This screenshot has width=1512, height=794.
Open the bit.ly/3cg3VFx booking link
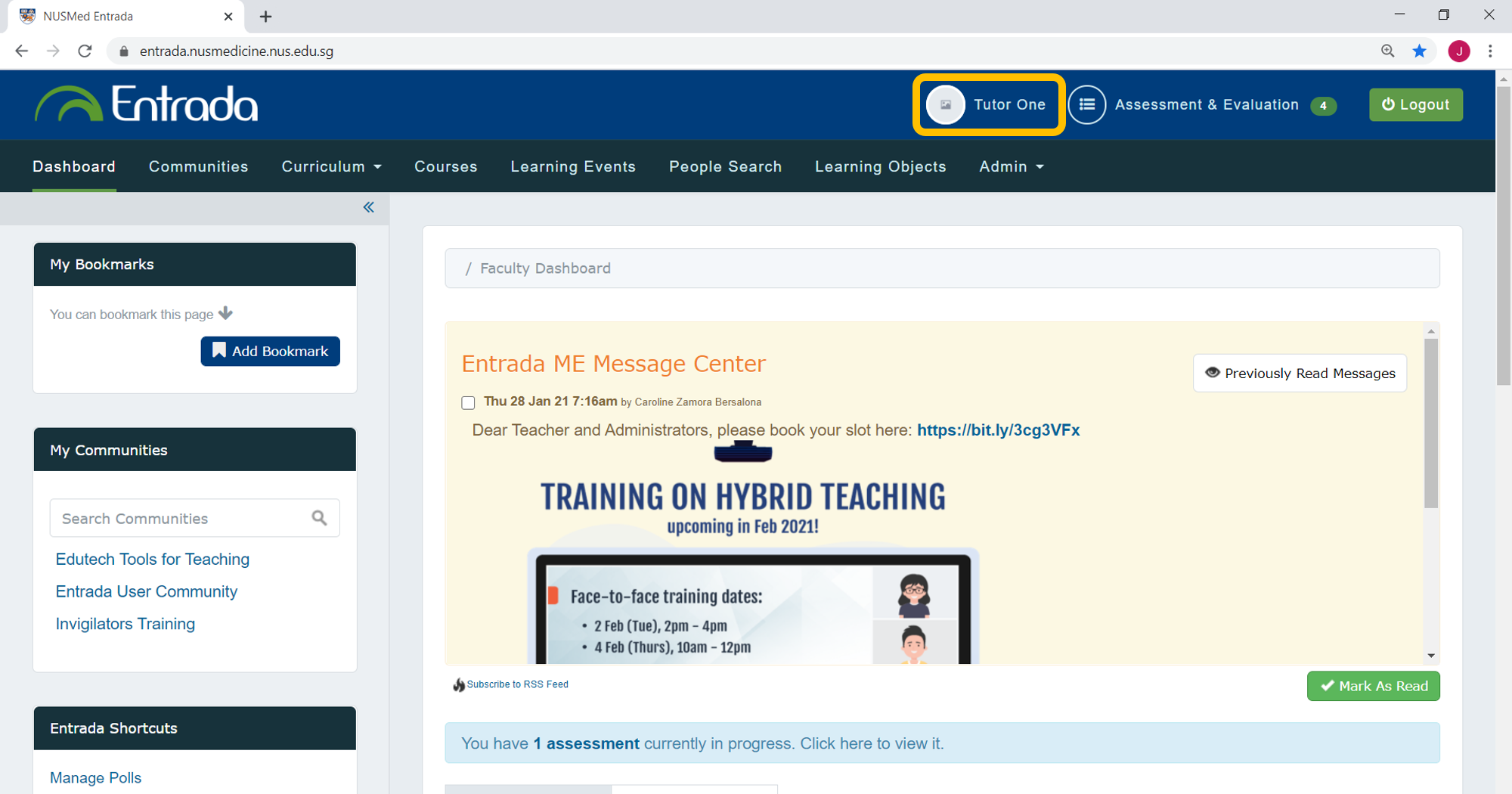click(x=998, y=430)
